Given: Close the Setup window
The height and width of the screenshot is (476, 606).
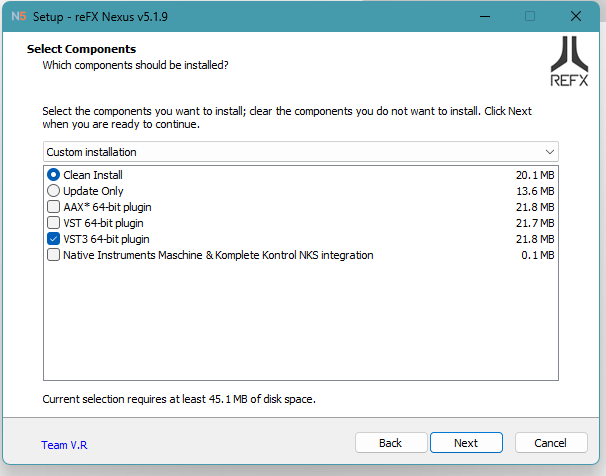Looking at the screenshot, I should (x=576, y=16).
